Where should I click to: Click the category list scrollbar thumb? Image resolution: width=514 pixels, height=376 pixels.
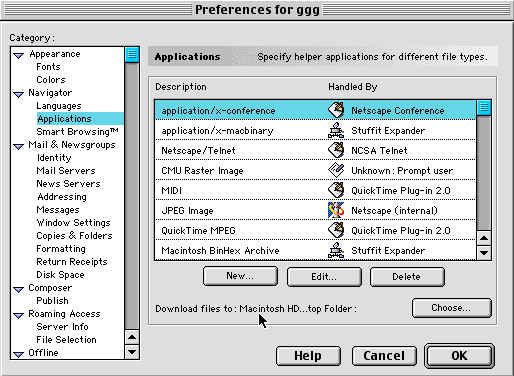[x=132, y=54]
